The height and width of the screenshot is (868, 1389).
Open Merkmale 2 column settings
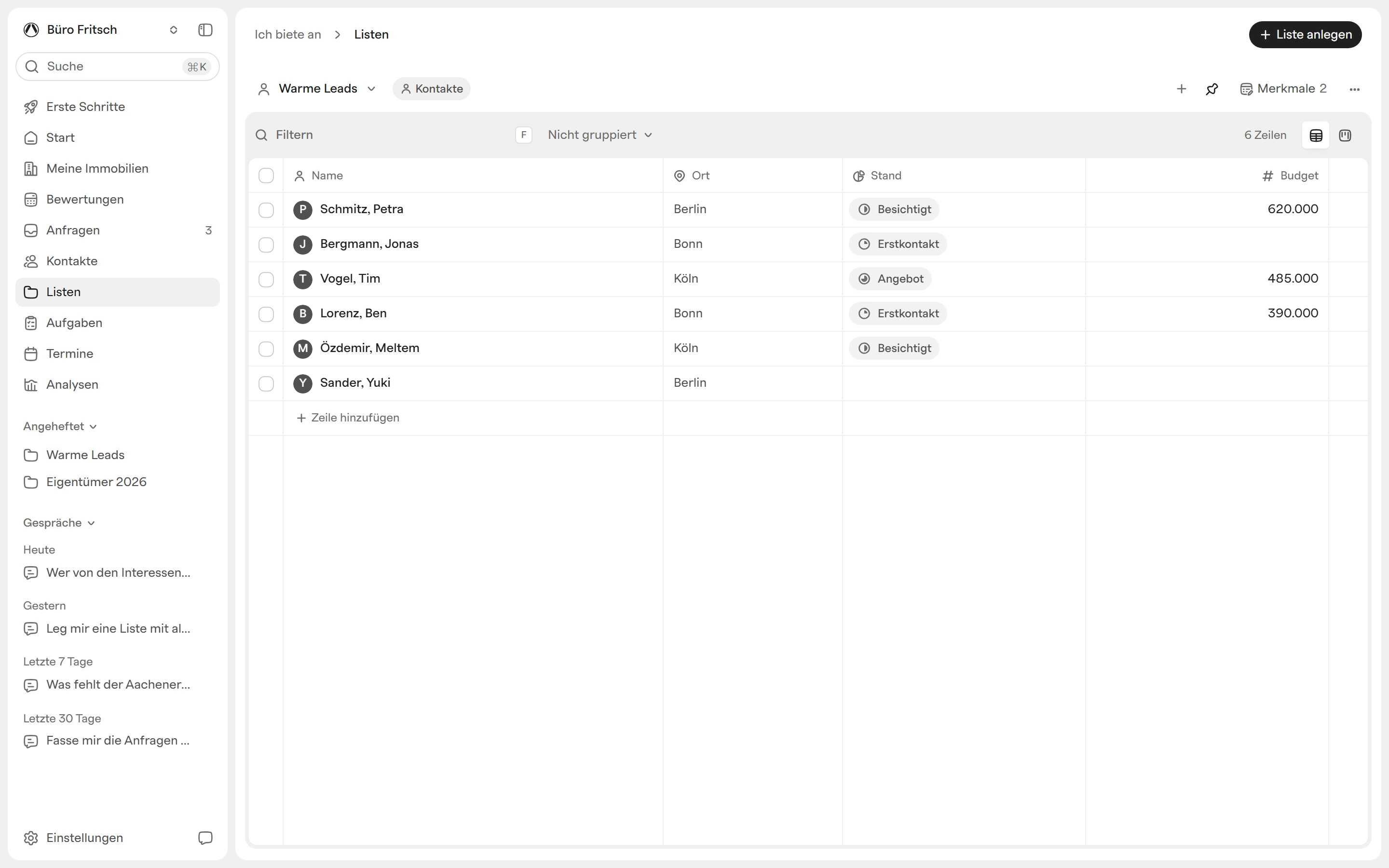[1283, 89]
